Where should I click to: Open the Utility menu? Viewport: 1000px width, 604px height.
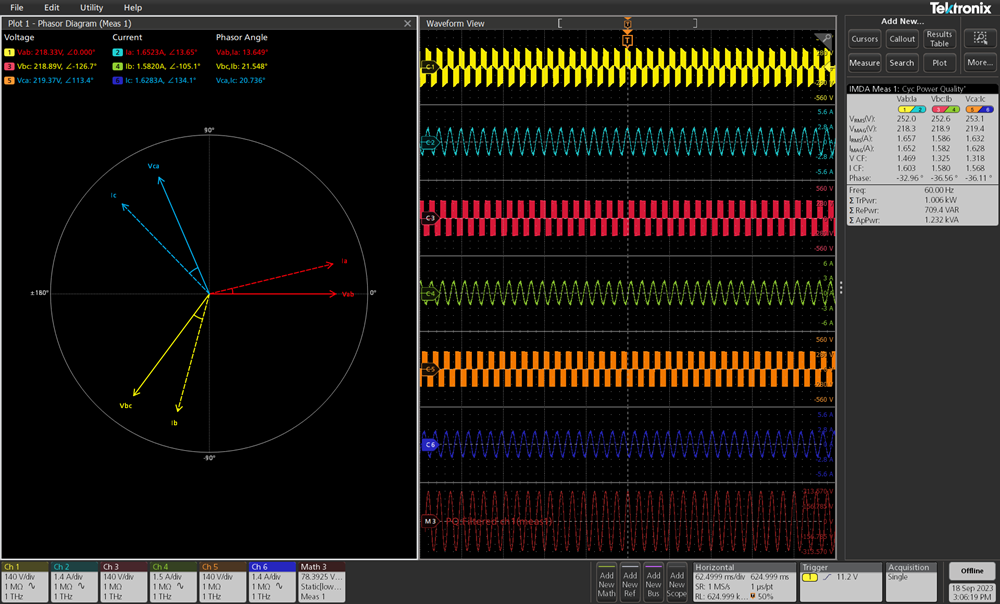click(91, 7)
